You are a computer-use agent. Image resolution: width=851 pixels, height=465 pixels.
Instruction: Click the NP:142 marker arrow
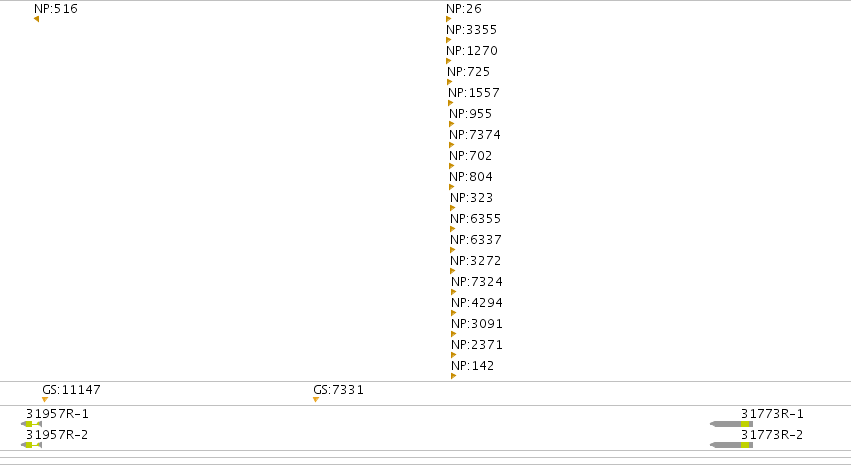[x=454, y=376]
